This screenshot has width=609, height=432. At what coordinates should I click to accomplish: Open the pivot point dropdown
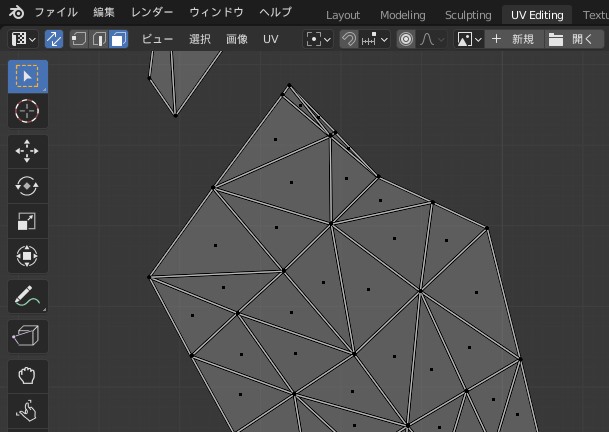click(x=317, y=39)
